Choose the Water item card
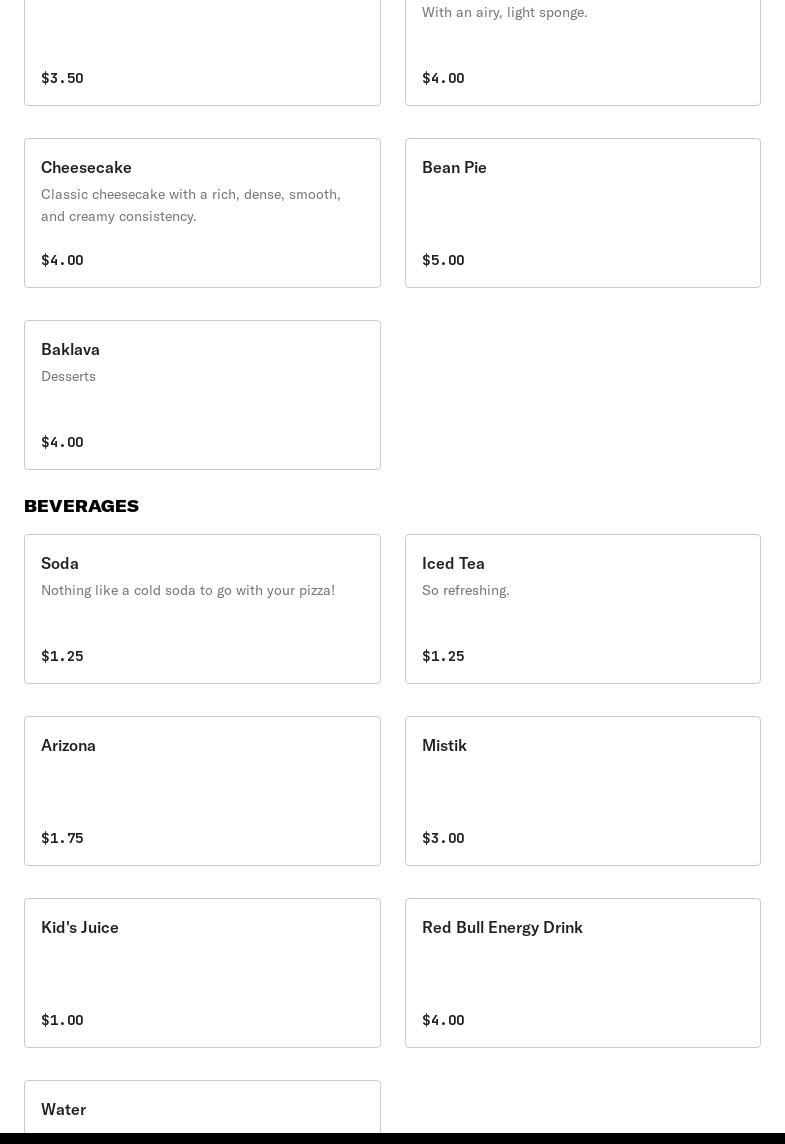The height and width of the screenshot is (1144, 785). coord(202,1108)
